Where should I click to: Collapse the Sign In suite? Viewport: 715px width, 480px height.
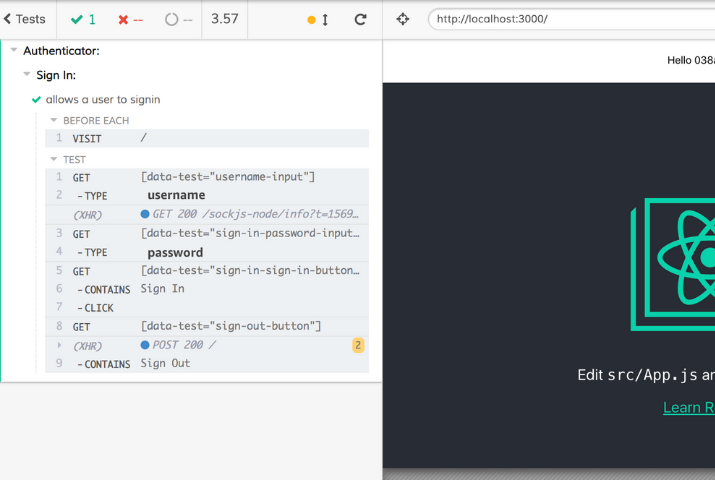pyautogui.click(x=27, y=75)
